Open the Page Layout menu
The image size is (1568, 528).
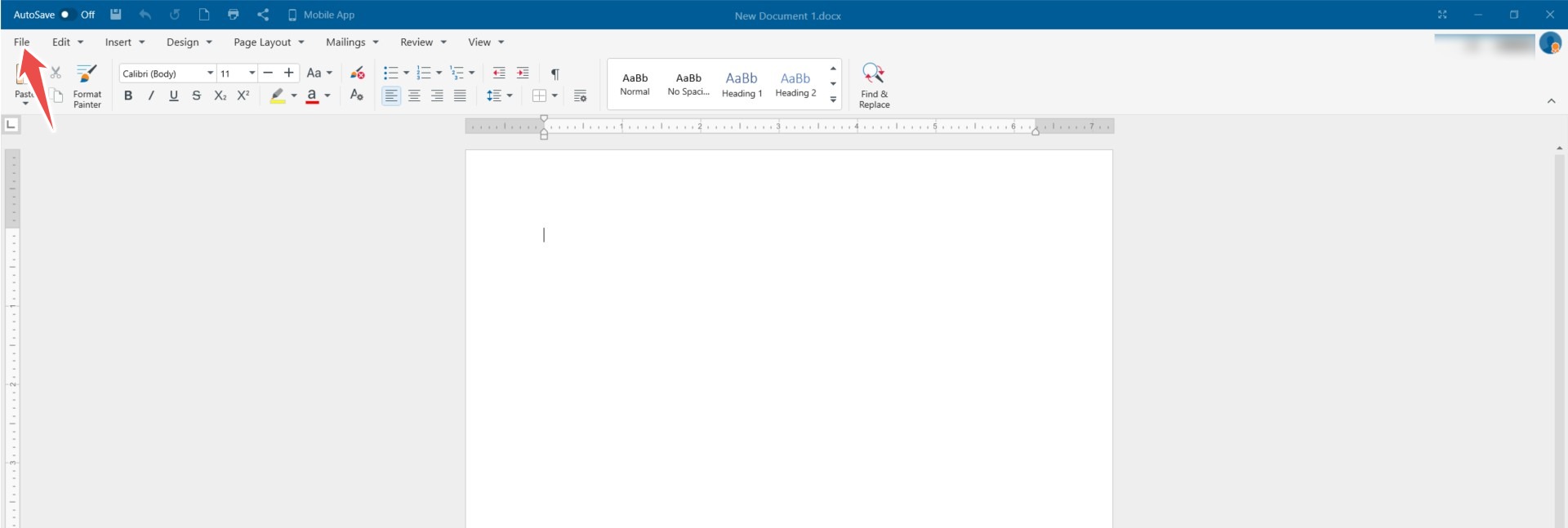[269, 42]
